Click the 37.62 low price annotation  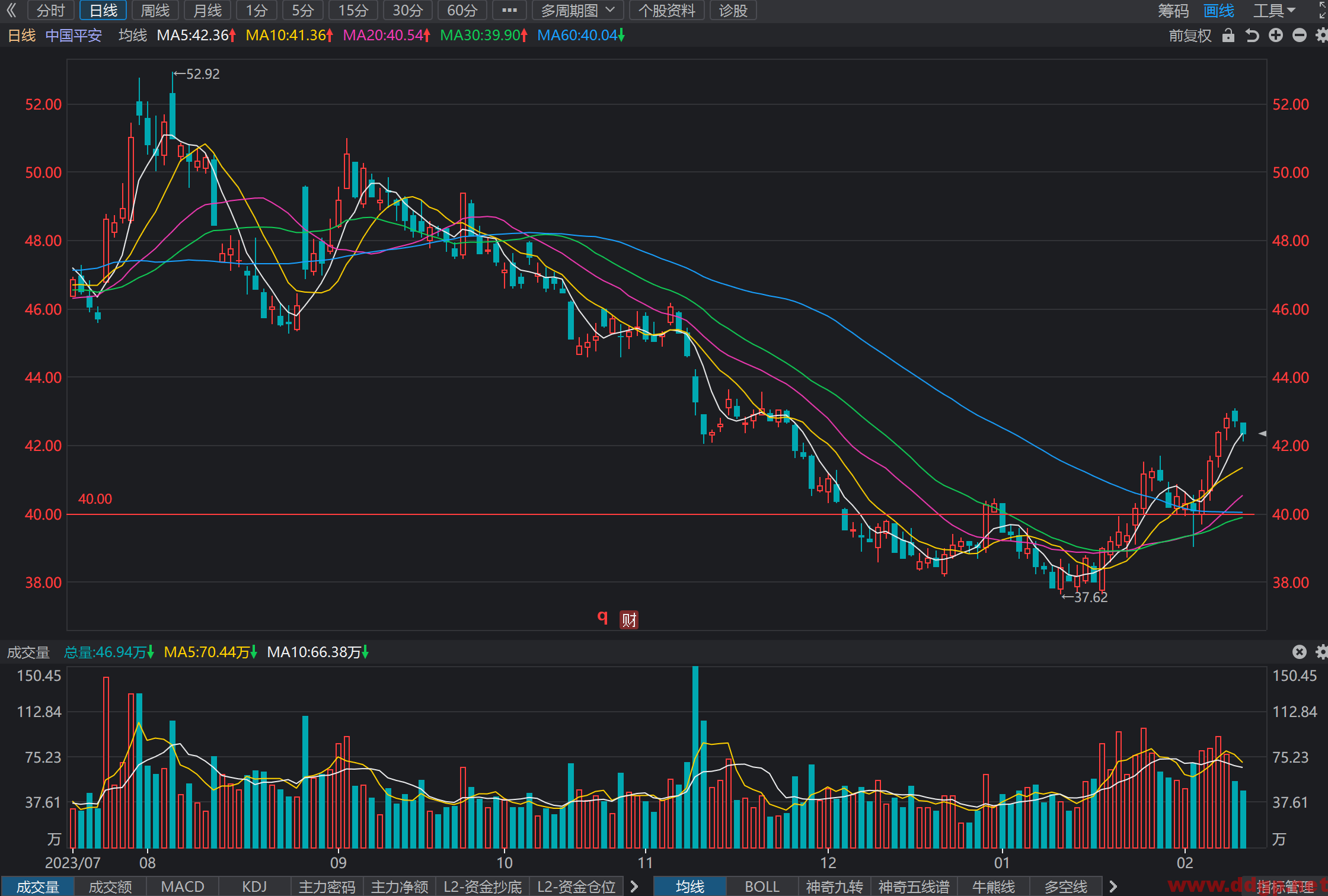click(1084, 597)
